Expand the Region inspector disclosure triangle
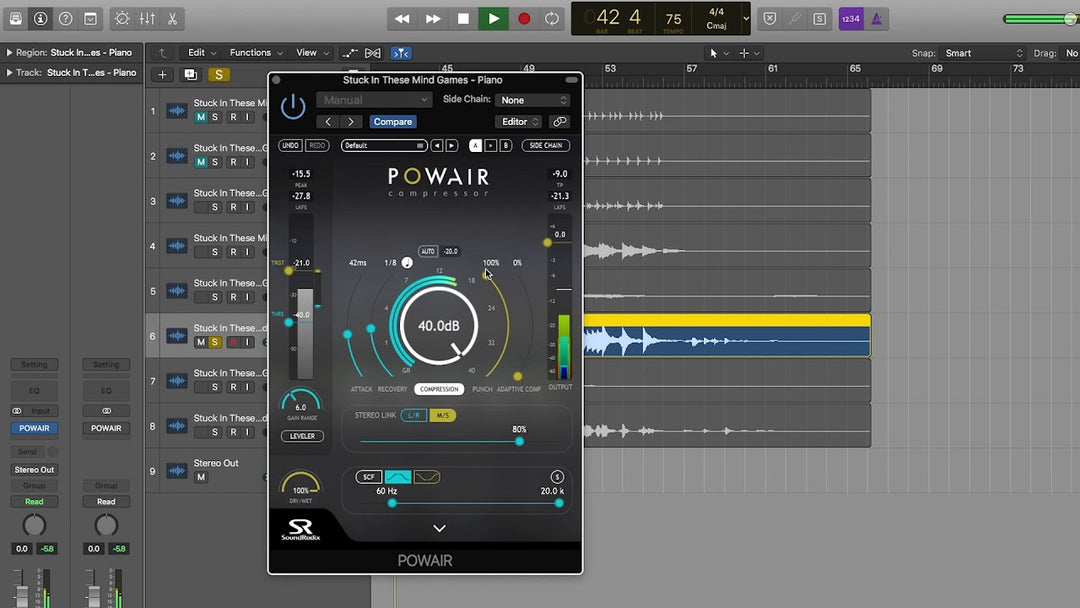 (9, 52)
